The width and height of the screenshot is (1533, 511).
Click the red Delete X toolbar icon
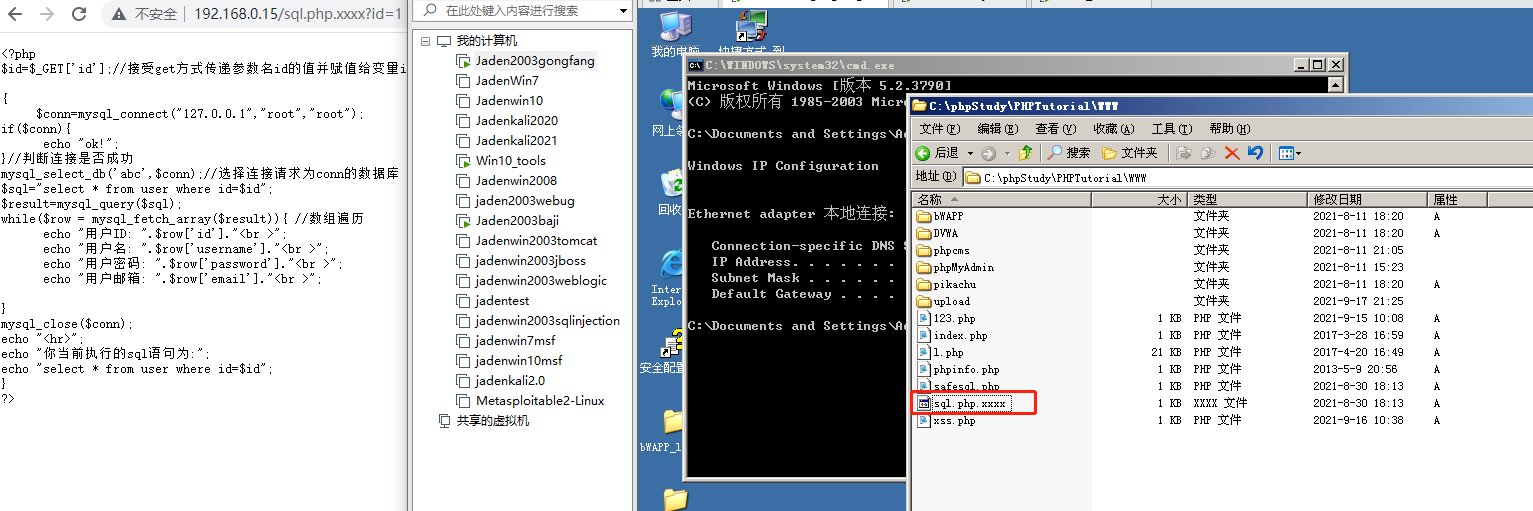[1231, 153]
